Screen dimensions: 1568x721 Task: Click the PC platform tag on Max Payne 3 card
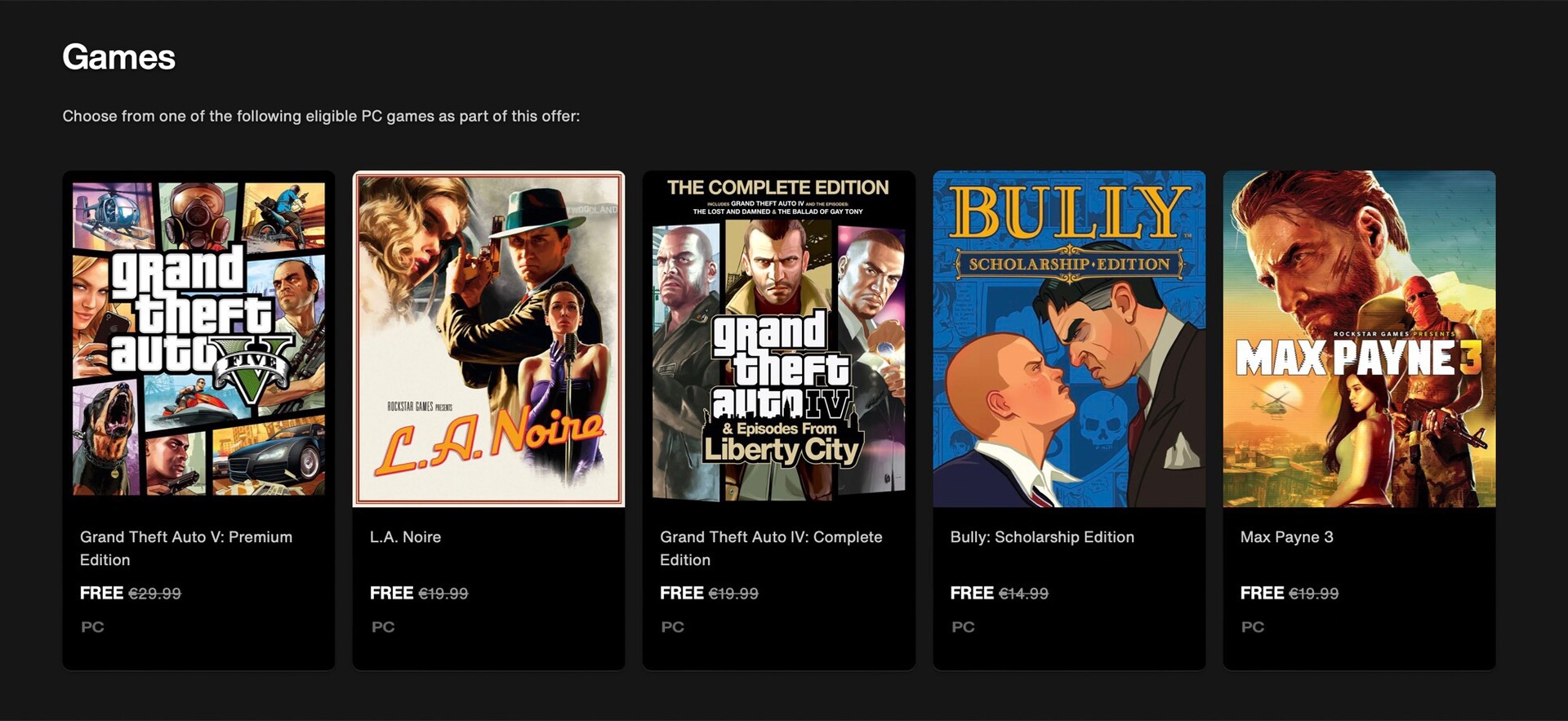coord(1253,627)
